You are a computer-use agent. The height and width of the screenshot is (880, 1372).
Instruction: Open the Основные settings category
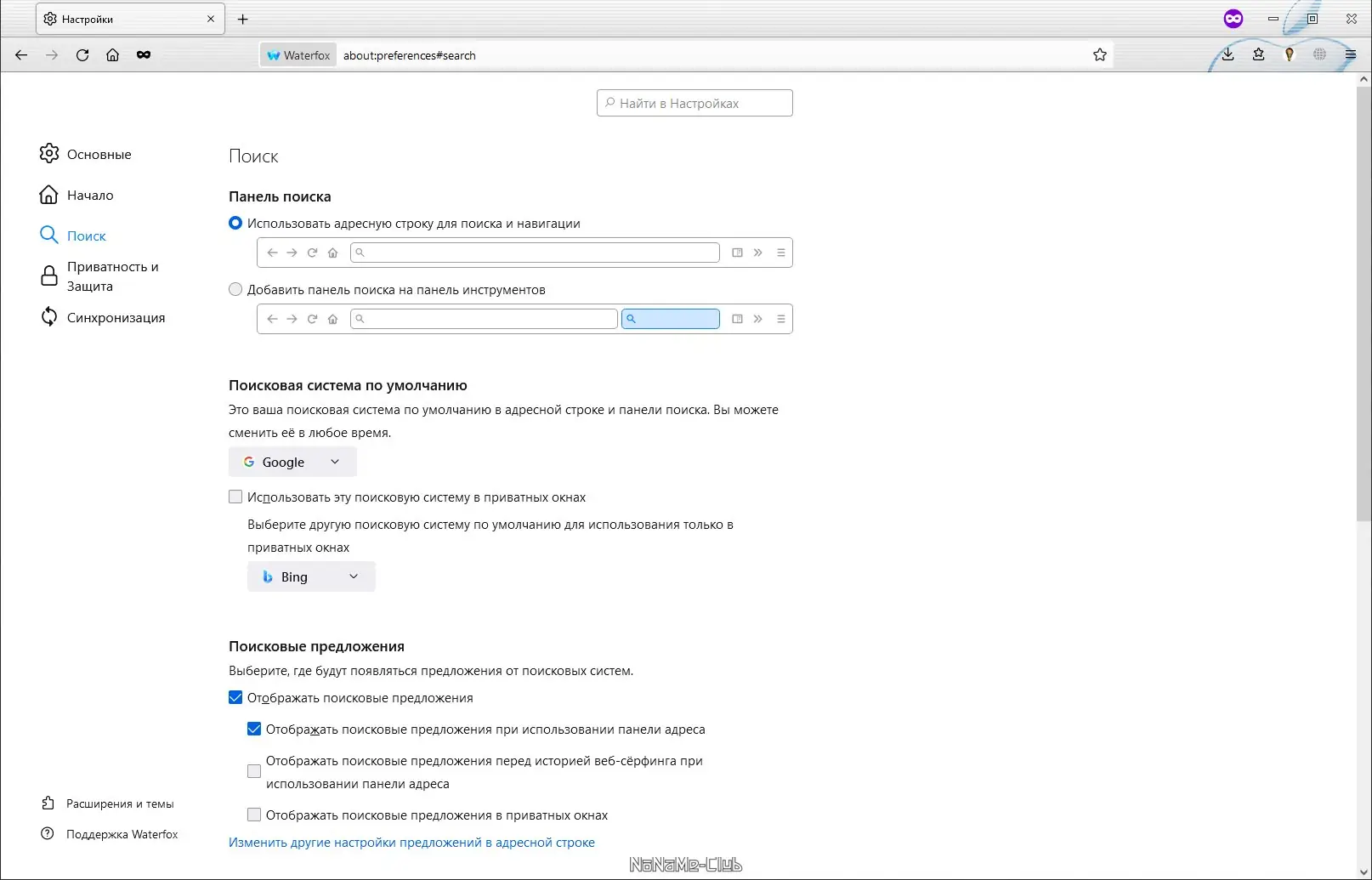(86, 154)
